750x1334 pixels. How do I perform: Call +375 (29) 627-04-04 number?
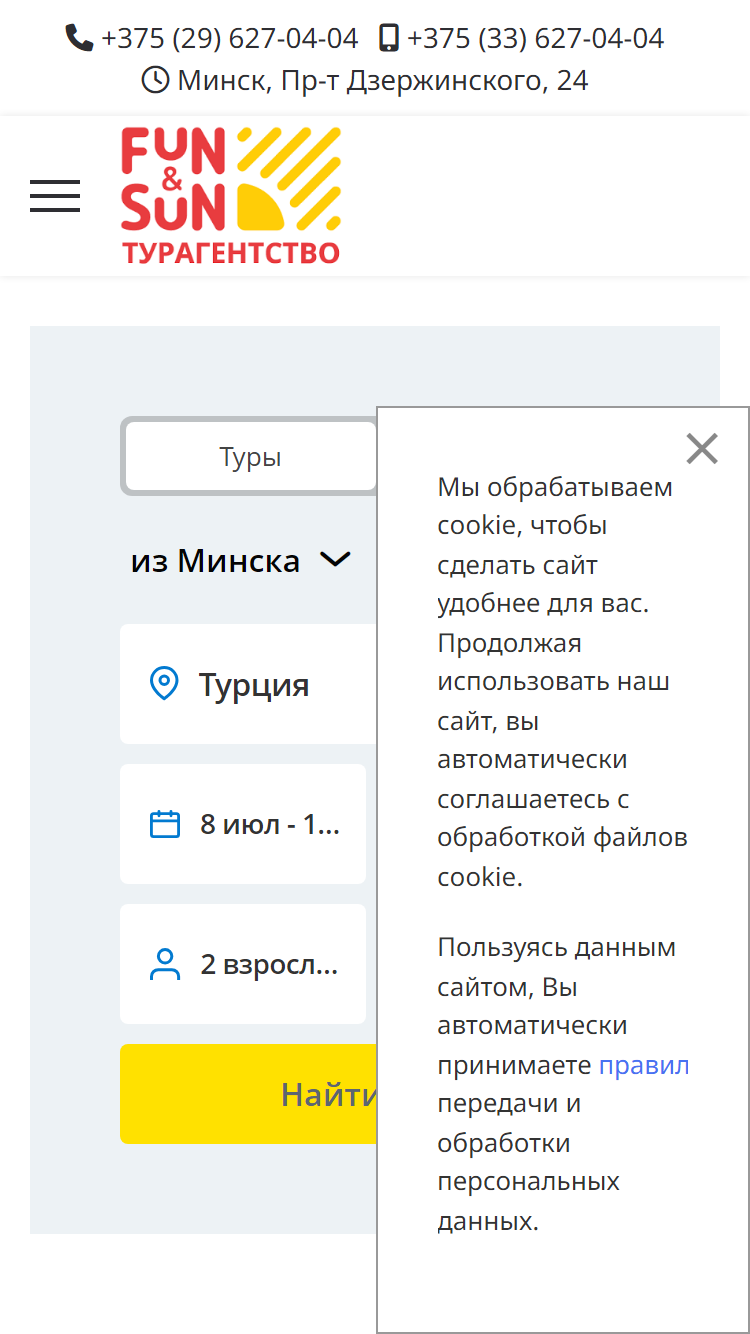coord(229,38)
